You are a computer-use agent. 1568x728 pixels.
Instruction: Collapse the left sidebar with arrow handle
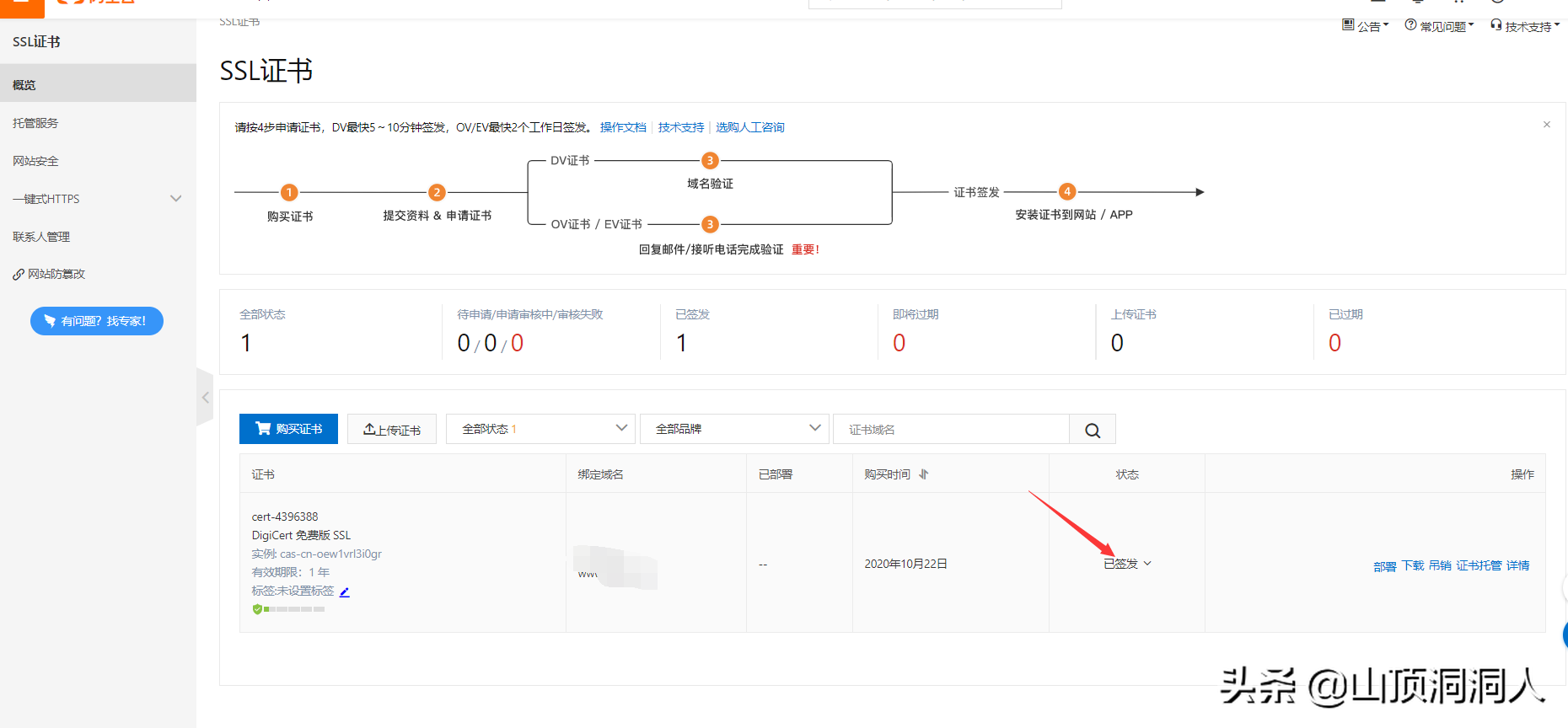(205, 397)
